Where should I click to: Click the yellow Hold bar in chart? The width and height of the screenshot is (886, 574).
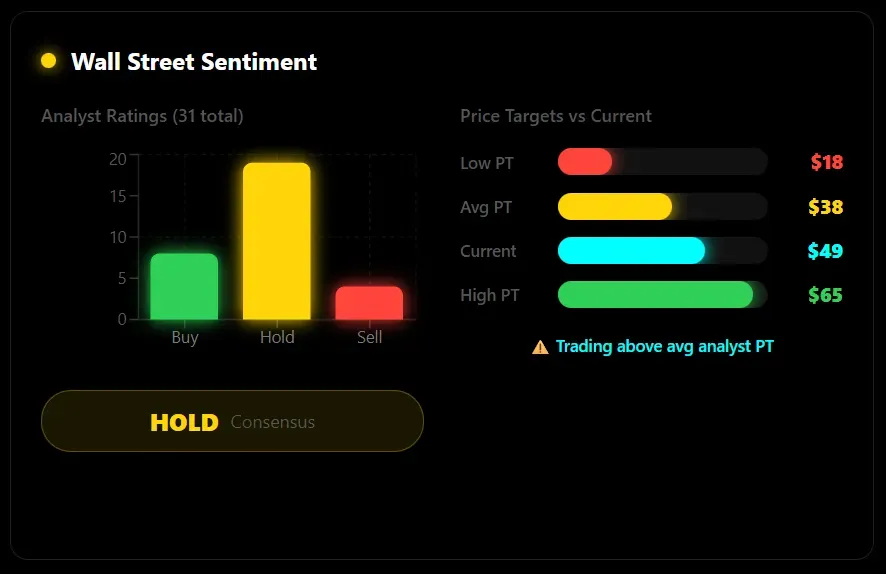[x=277, y=241]
